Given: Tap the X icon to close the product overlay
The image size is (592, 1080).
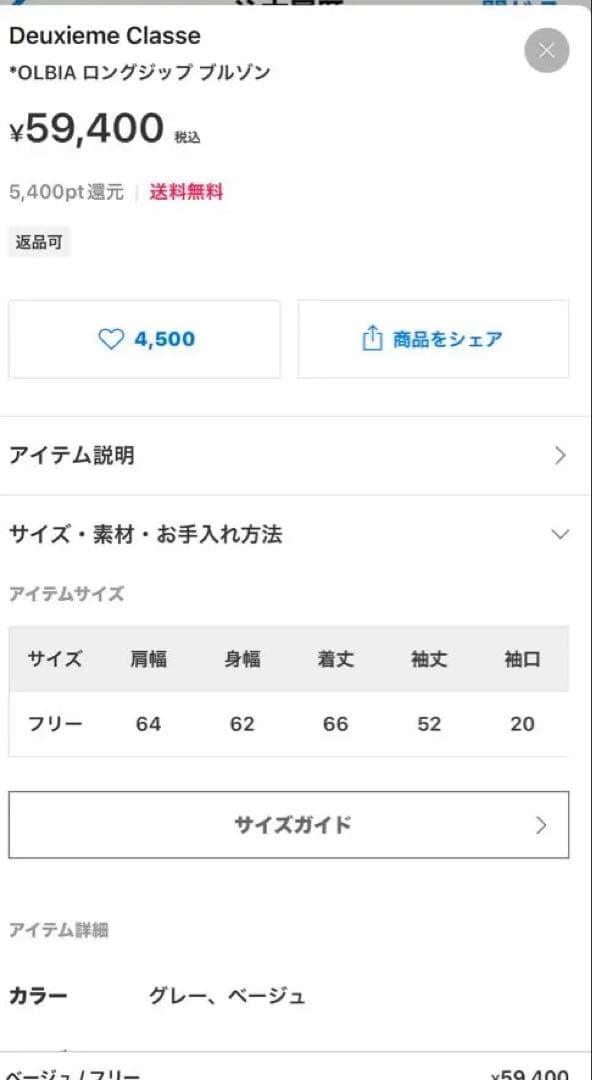Looking at the screenshot, I should click(x=546, y=51).
